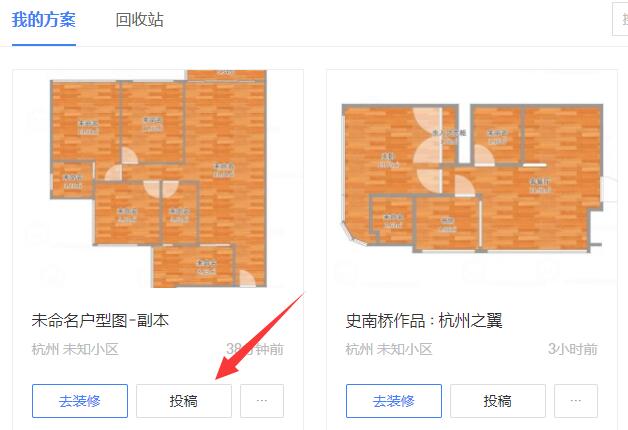
Task: Click the 钟前 timestamp on first card
Action: click(255, 349)
